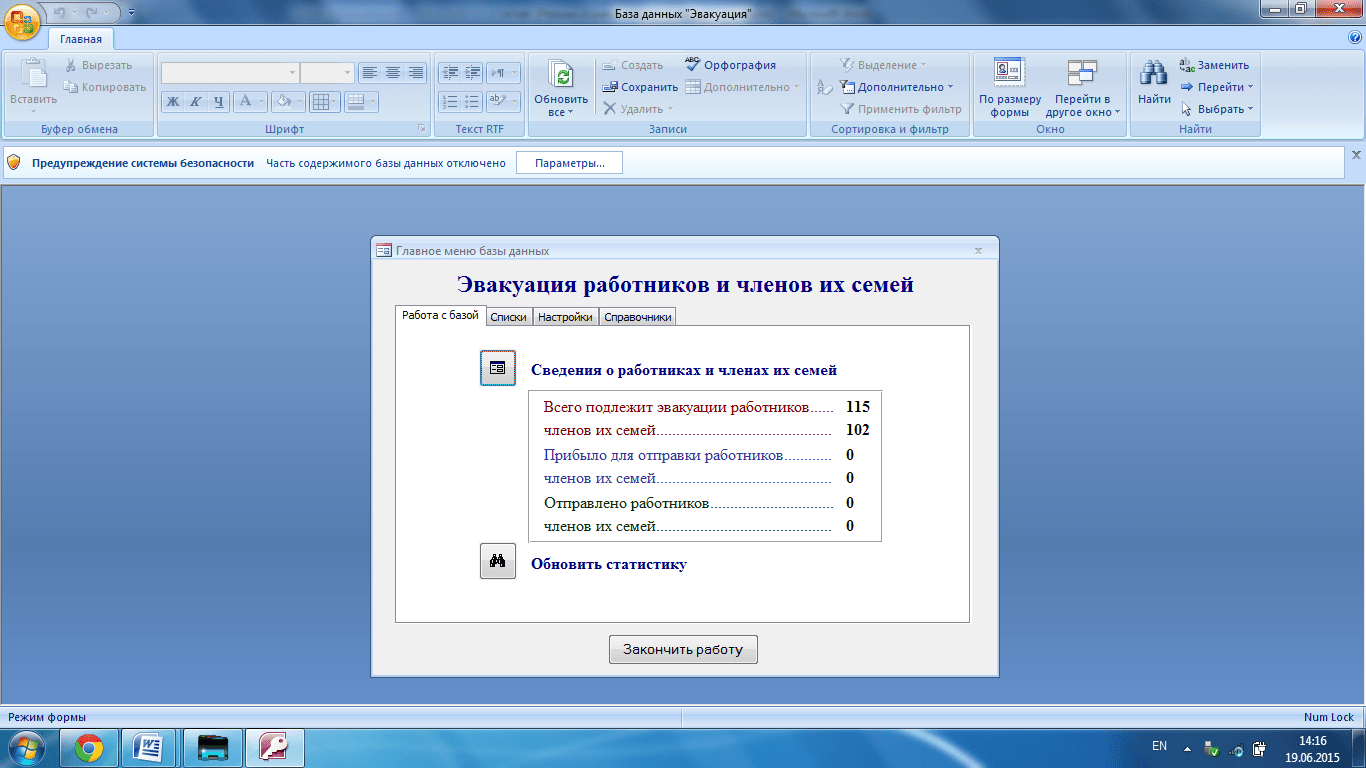Expand the Select (Выбрать) dropdown

tap(1216, 109)
